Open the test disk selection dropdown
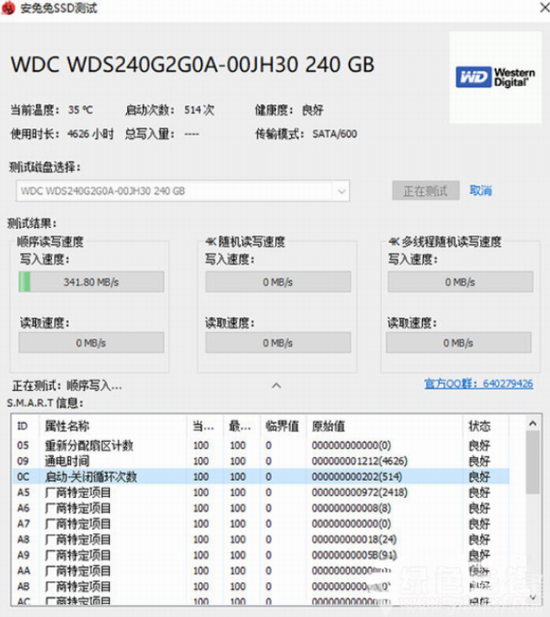Screen dimensions: 550x617 [x=183, y=191]
